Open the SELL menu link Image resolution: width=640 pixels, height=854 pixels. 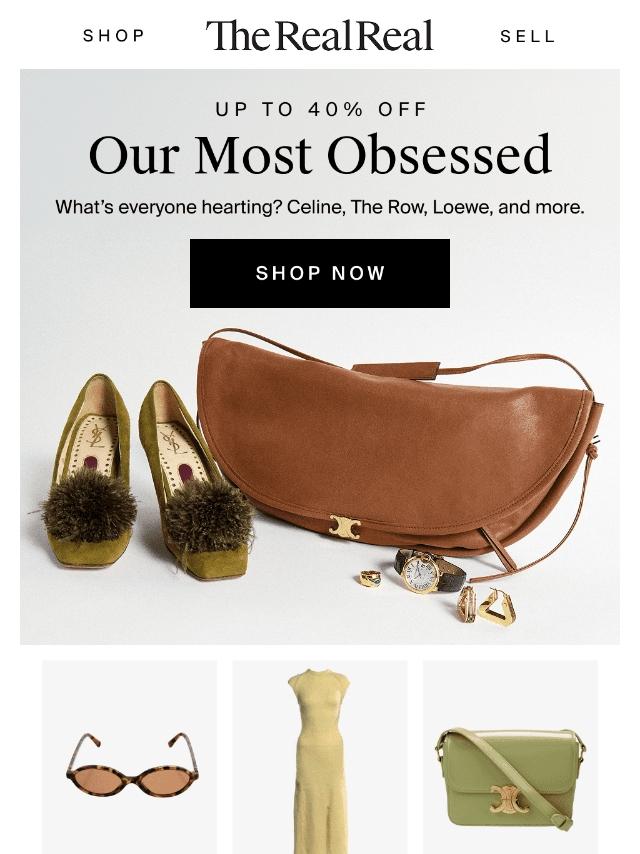(527, 36)
